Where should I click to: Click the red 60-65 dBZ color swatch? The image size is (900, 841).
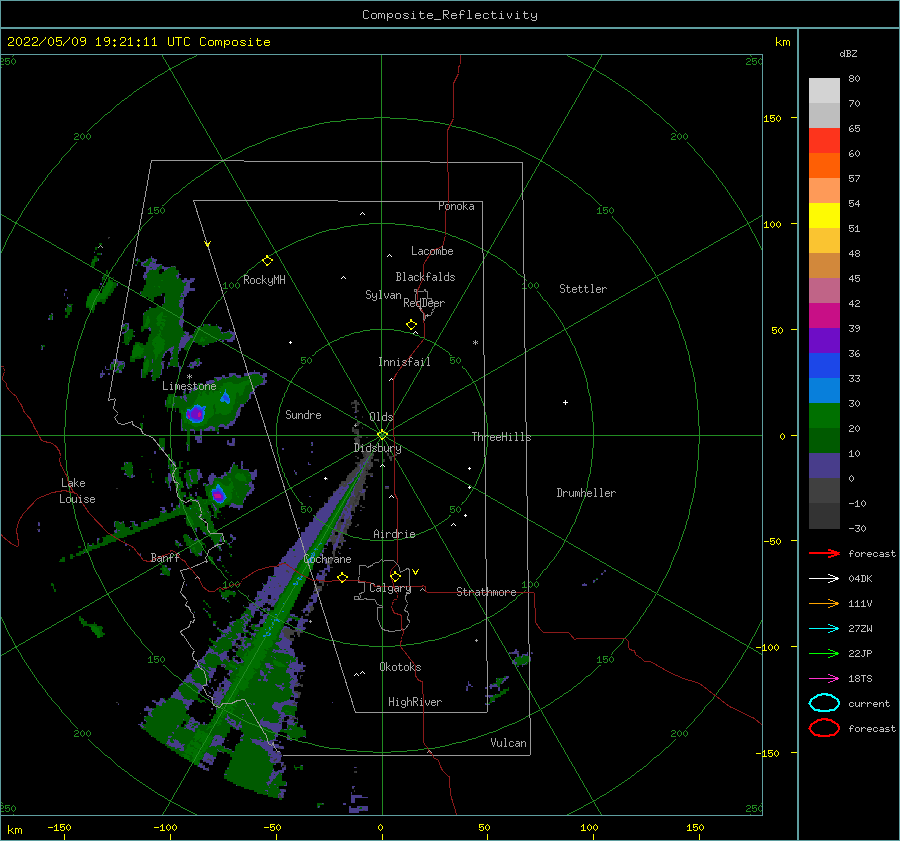[x=824, y=141]
